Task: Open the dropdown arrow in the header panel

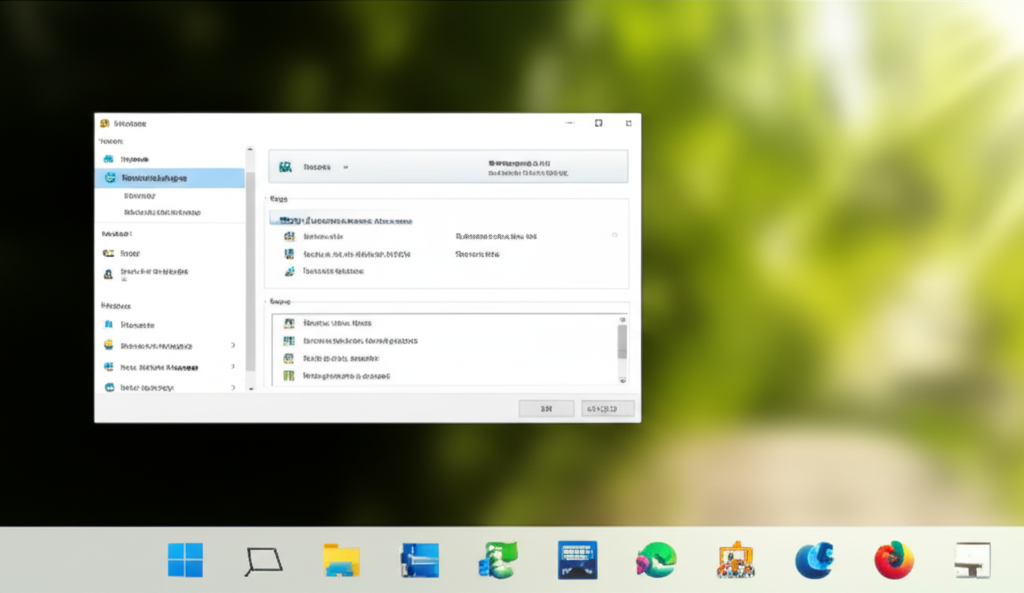Action: click(x=346, y=167)
